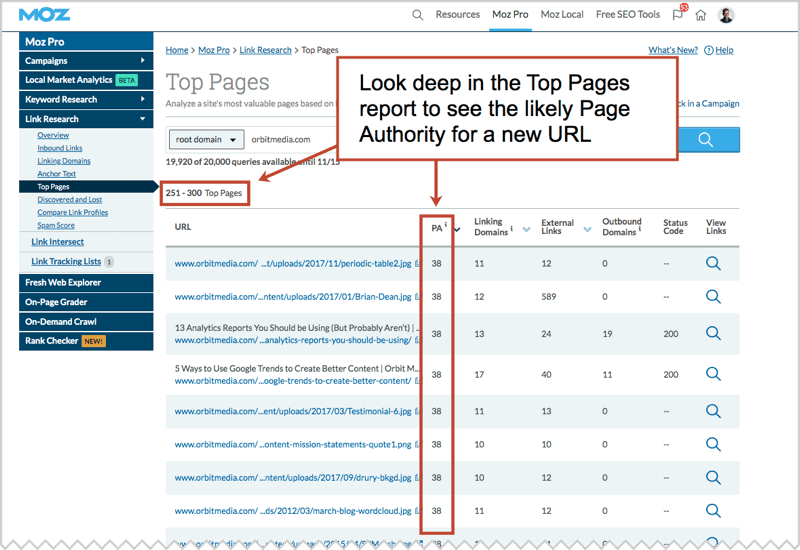Go to Overview under Link Research
The image size is (800, 550).
click(x=53, y=135)
